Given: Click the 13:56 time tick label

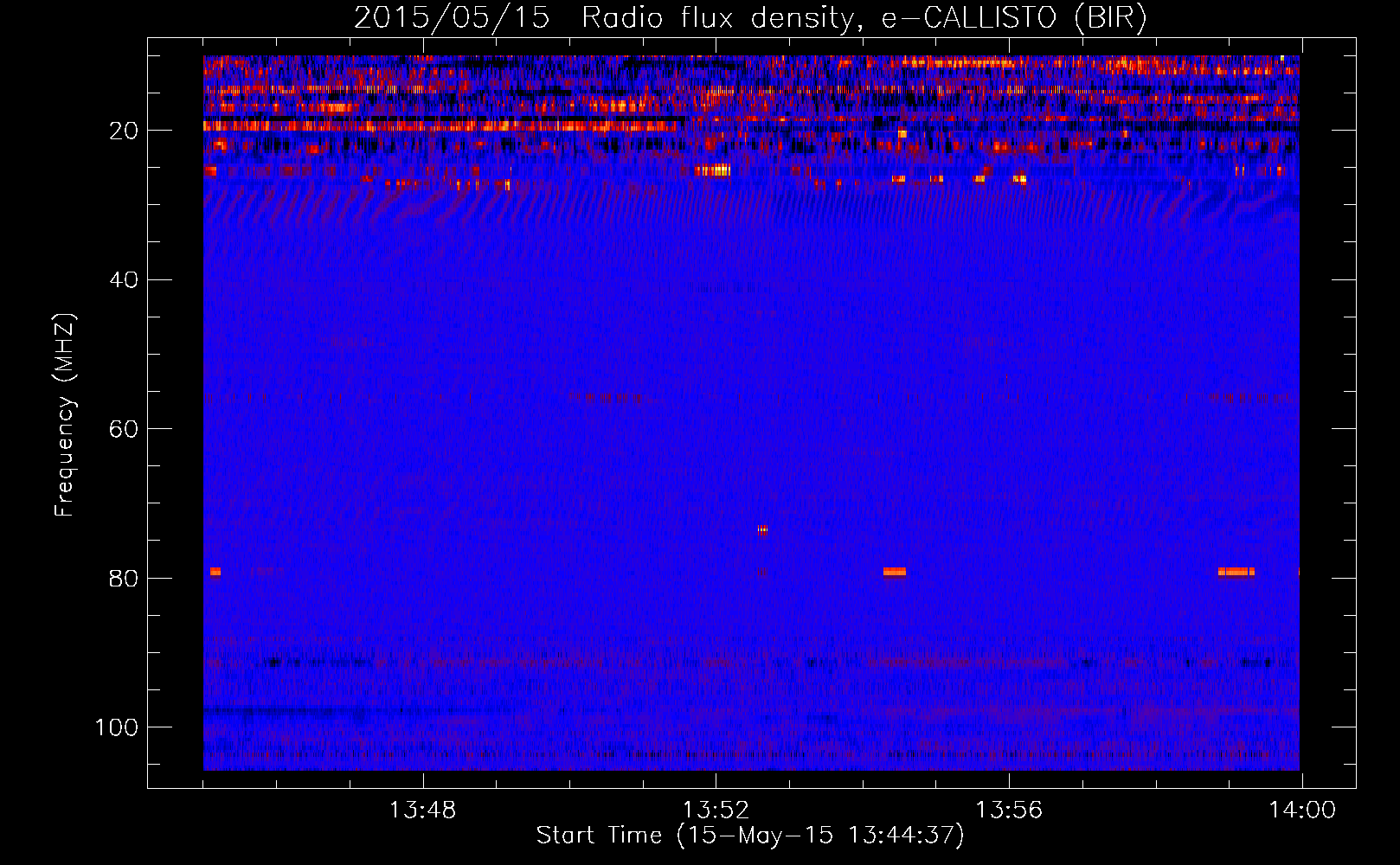Looking at the screenshot, I should point(1009,811).
